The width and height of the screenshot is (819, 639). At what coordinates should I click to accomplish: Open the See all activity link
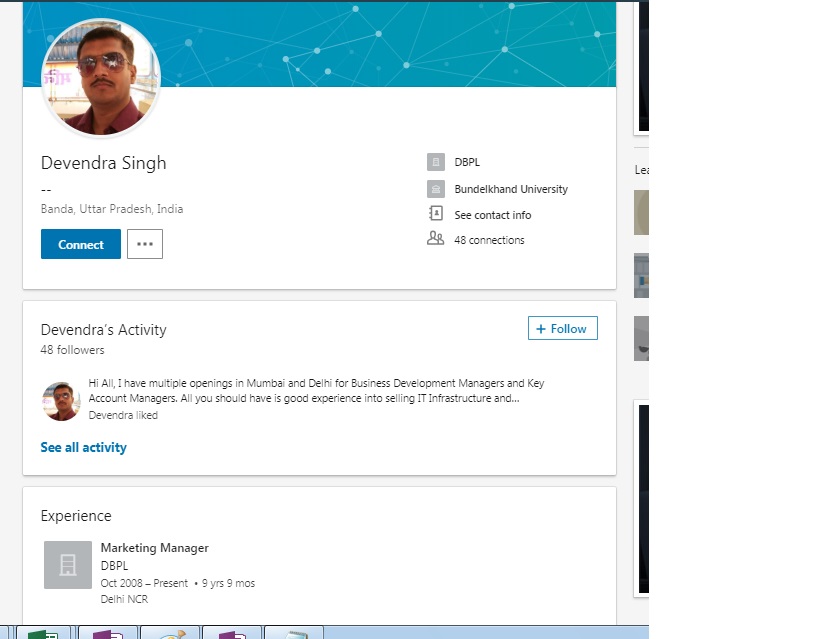[84, 447]
